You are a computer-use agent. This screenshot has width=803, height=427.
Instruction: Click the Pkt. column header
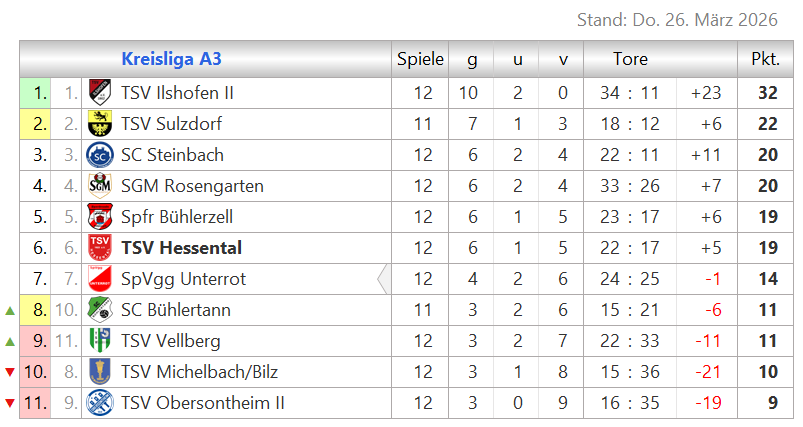coord(765,59)
